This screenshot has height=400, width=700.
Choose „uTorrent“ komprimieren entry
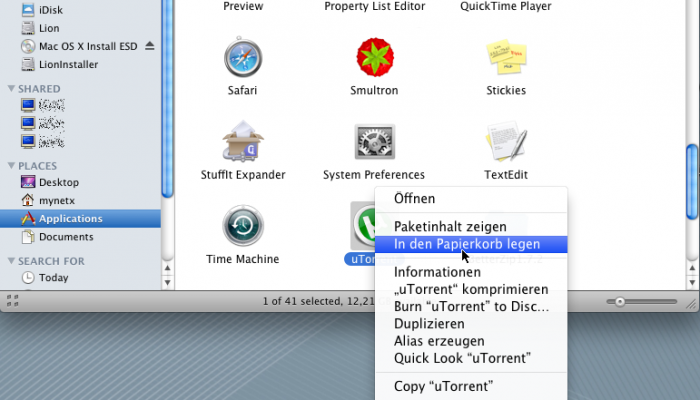[x=471, y=289]
